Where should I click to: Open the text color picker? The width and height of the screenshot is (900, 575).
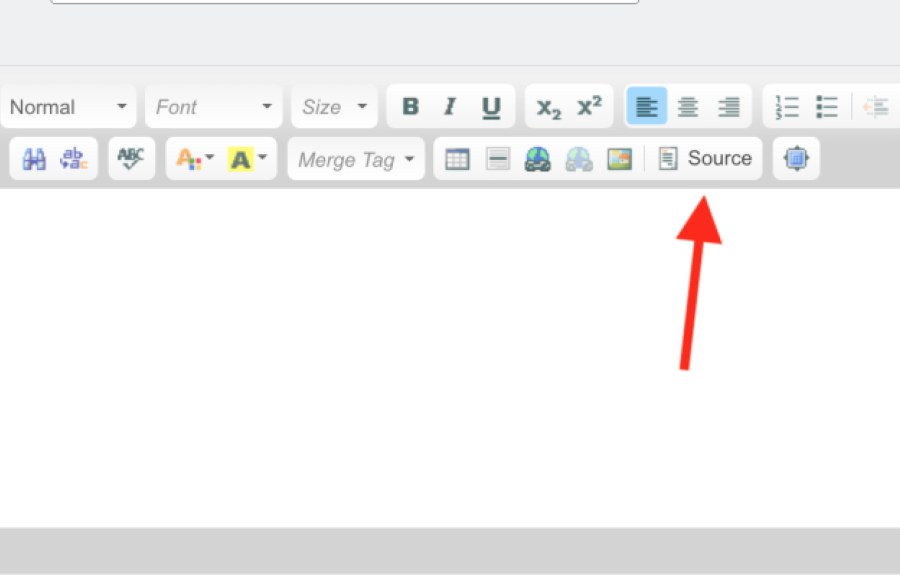(x=195, y=159)
